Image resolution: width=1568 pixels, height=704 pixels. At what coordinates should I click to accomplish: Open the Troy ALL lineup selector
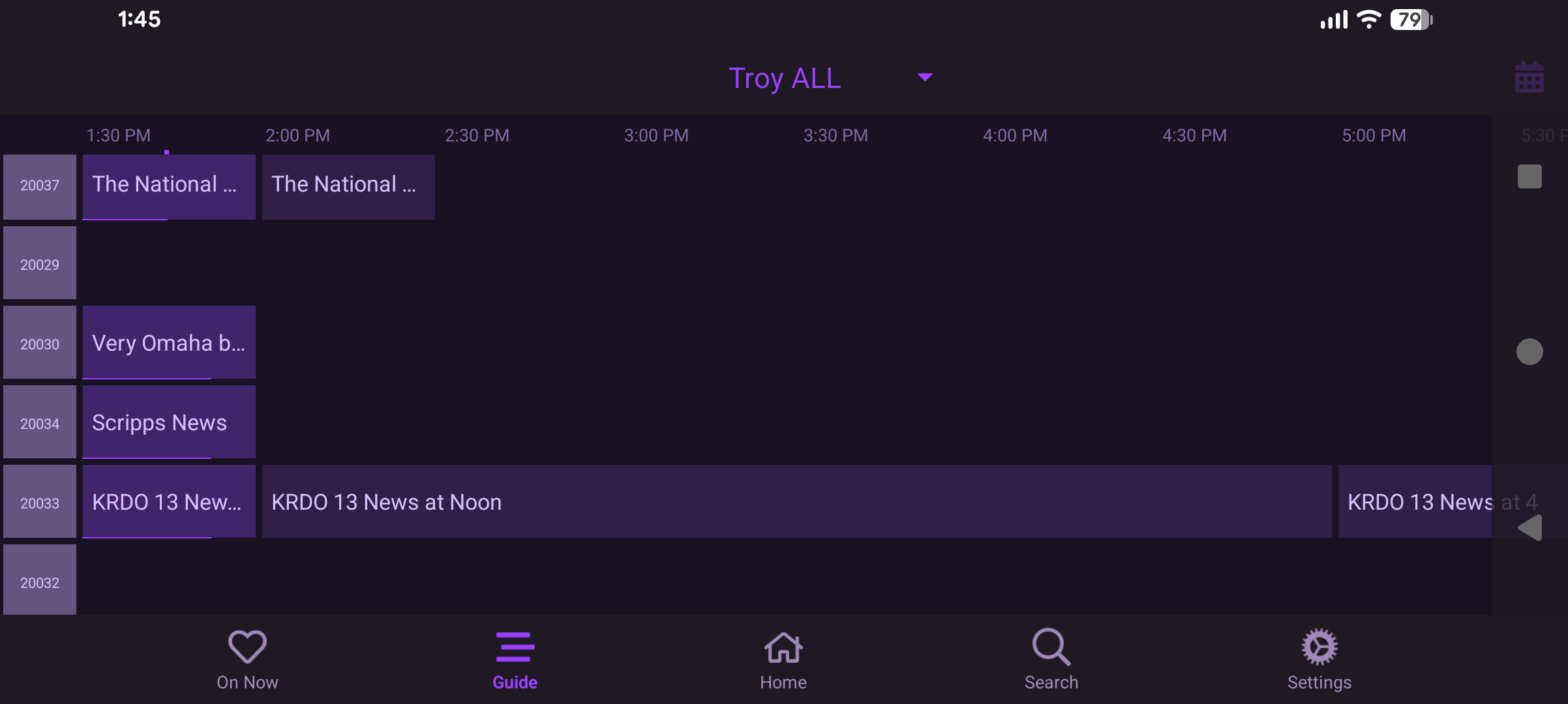(x=785, y=78)
